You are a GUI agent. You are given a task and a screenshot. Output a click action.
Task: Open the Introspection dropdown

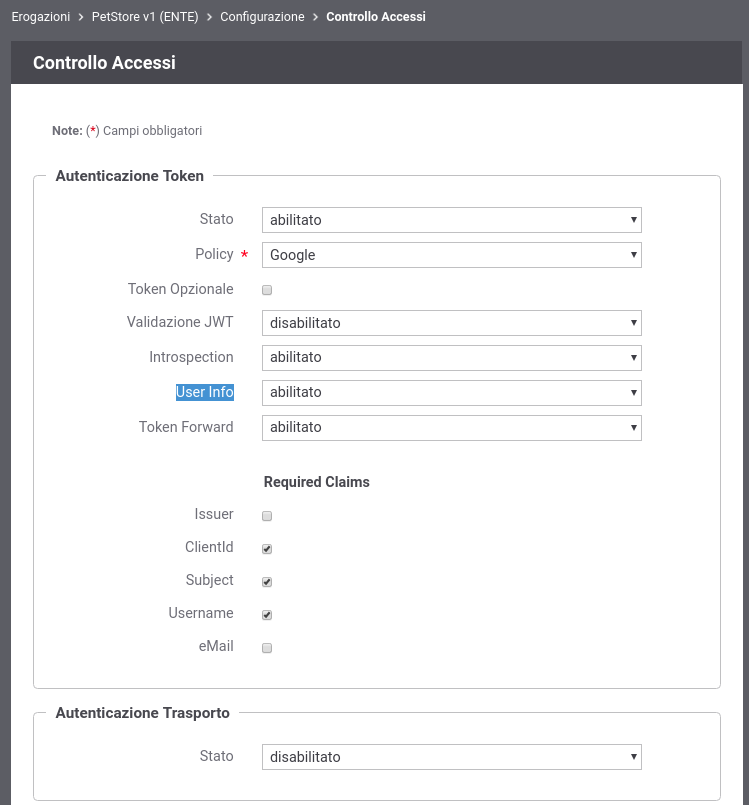point(452,357)
